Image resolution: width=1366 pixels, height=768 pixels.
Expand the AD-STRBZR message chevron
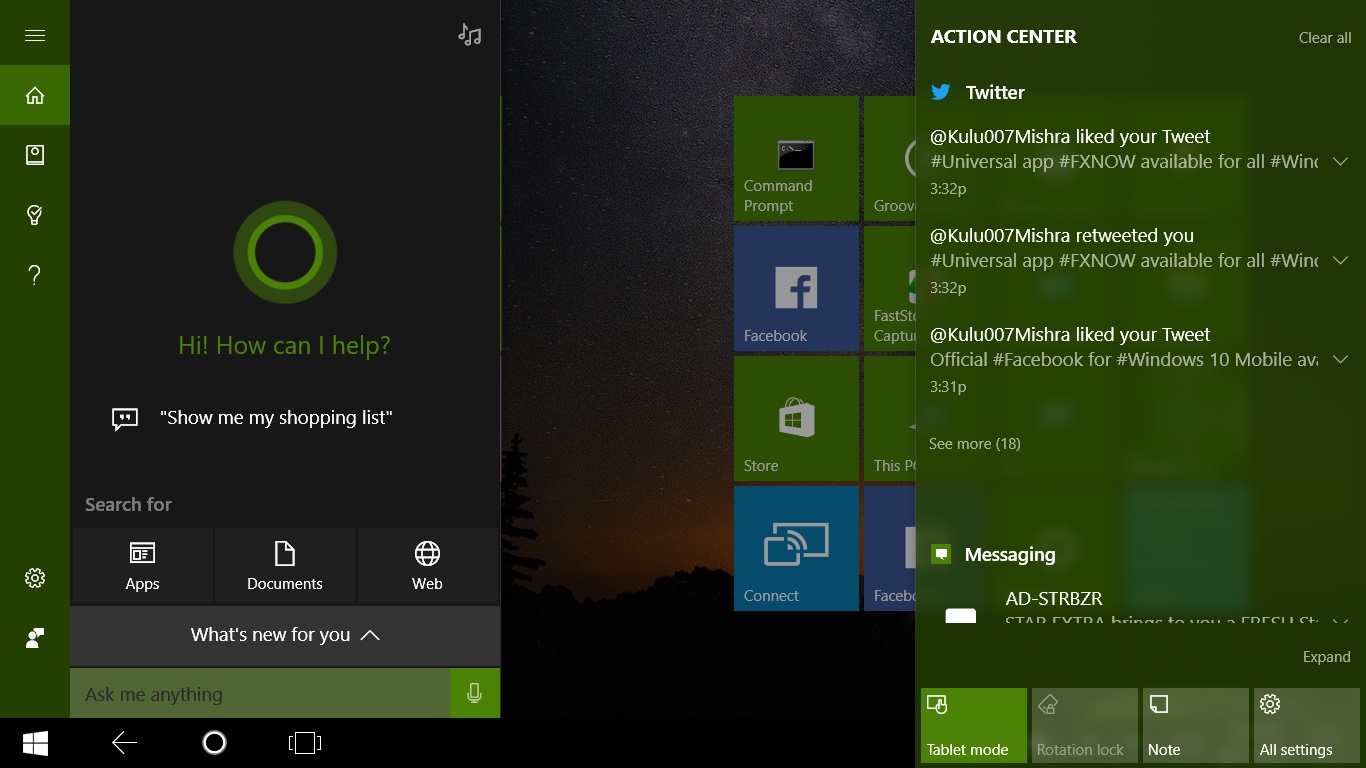[1340, 620]
